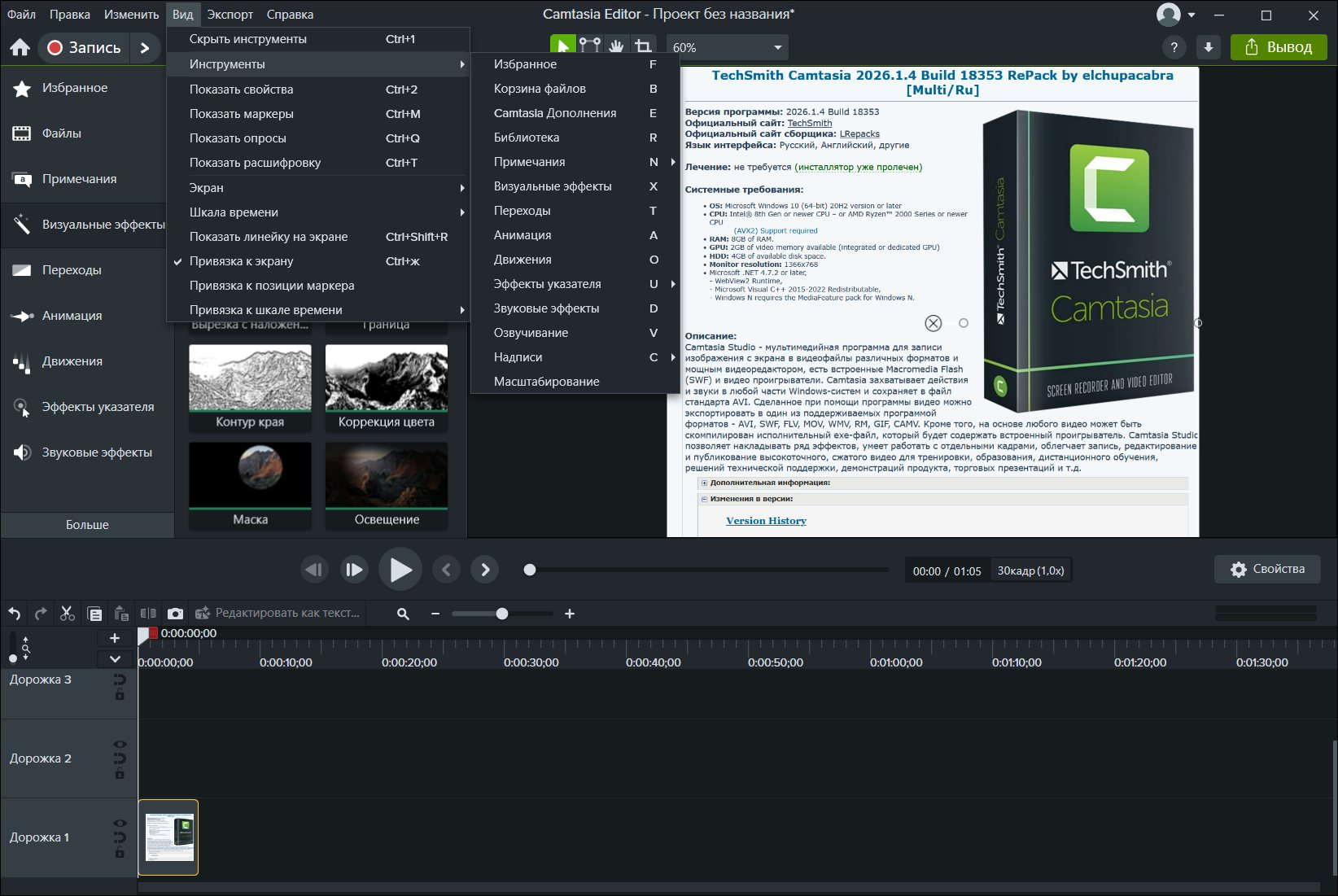
Task: Zoom out the timeline with minus
Action: tap(435, 614)
